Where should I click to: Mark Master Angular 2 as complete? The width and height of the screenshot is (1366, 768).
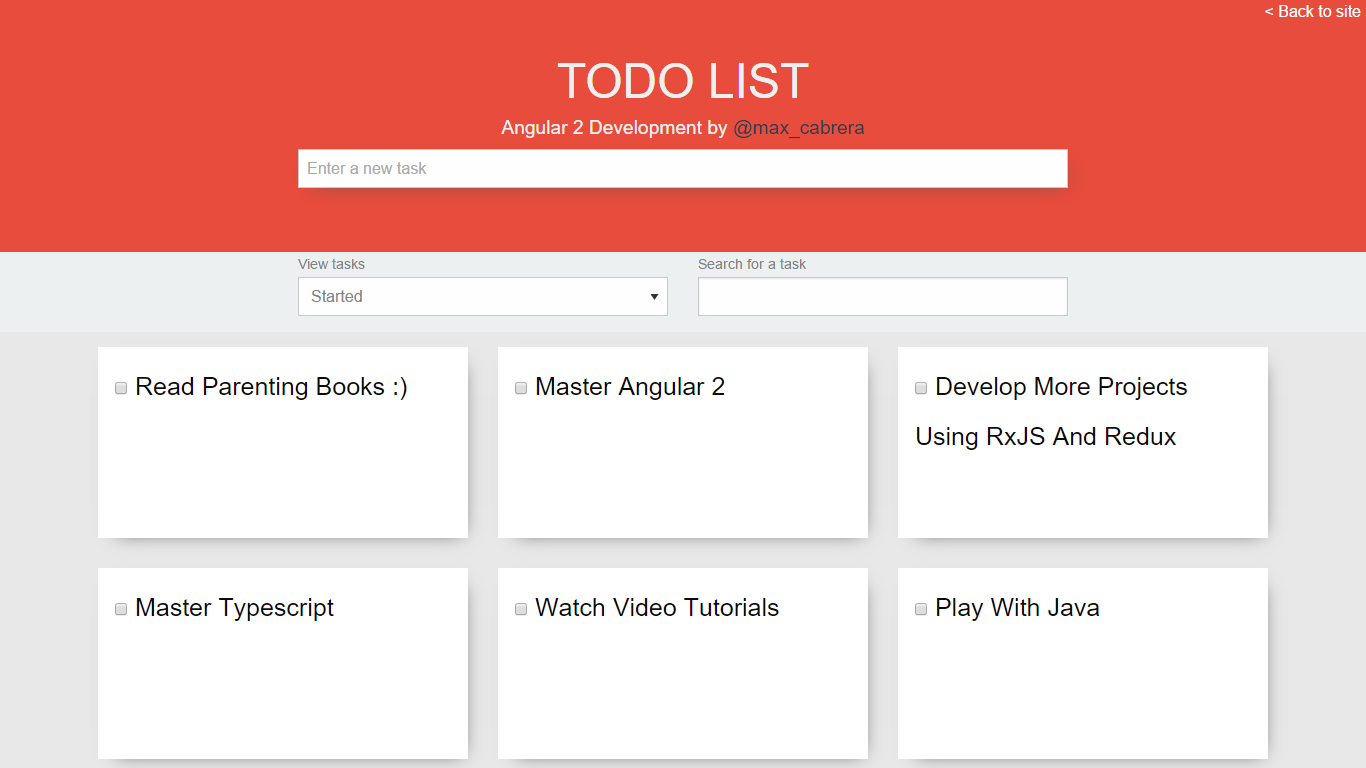[x=520, y=387]
